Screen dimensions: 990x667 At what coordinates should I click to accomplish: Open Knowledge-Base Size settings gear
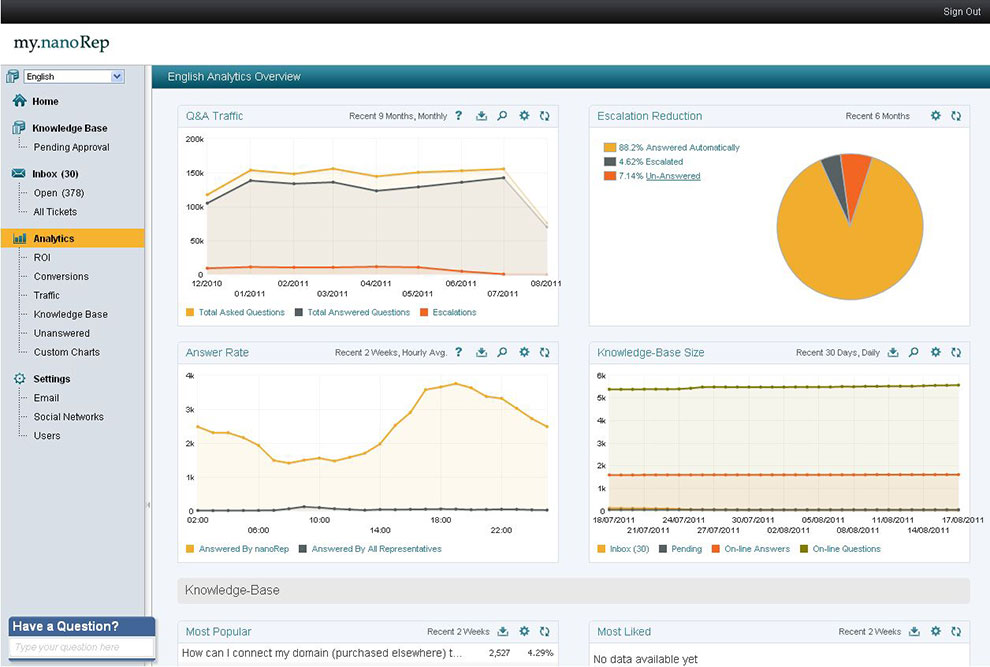(x=936, y=352)
